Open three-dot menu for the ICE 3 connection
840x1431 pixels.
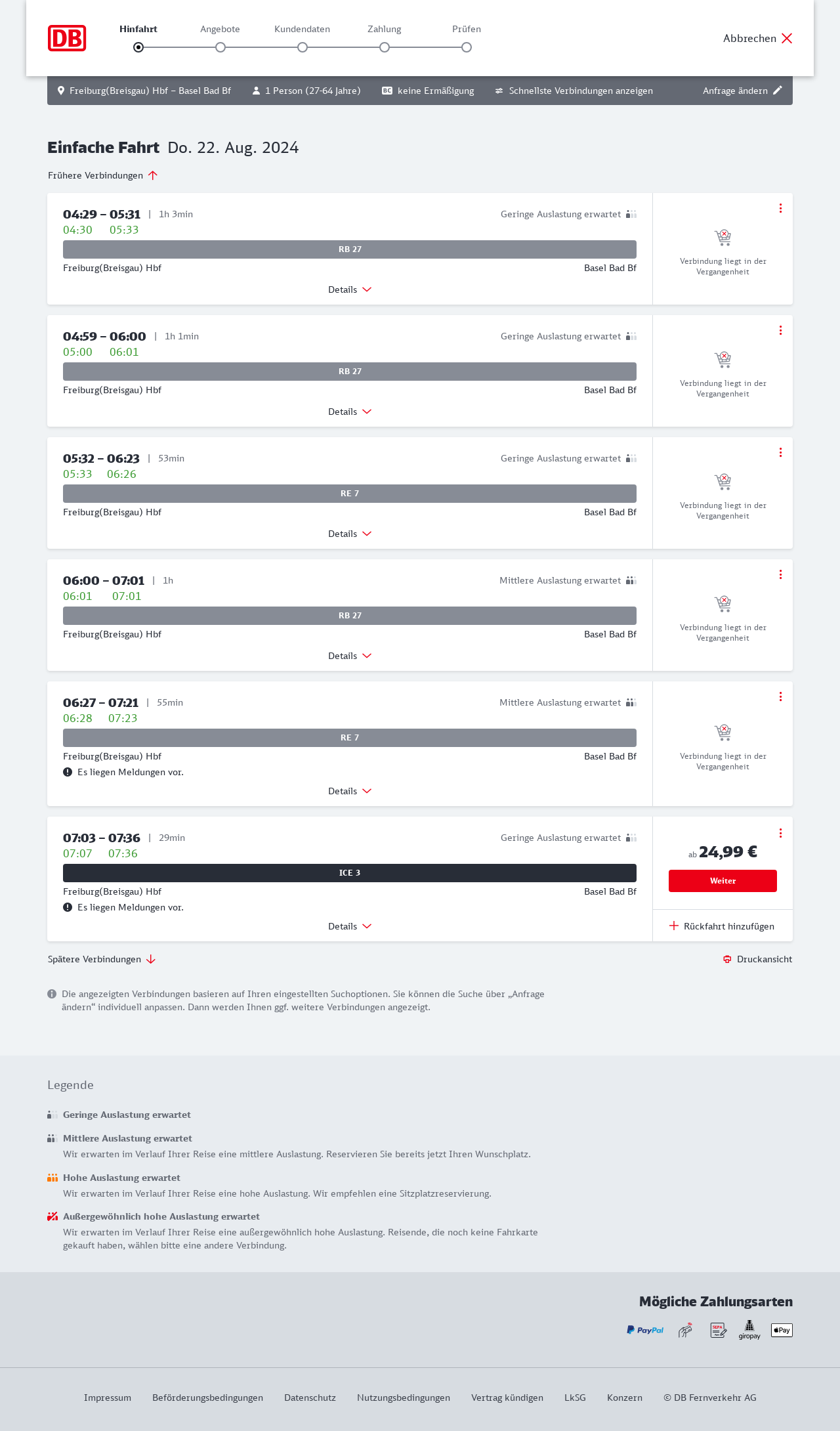coord(780,833)
